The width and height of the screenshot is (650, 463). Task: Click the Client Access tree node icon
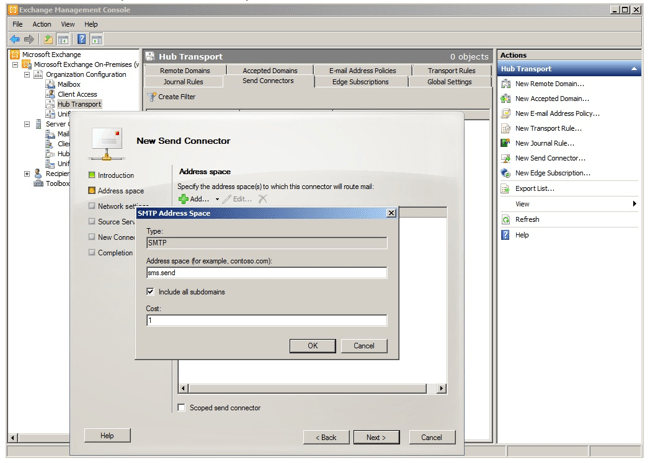[50, 94]
